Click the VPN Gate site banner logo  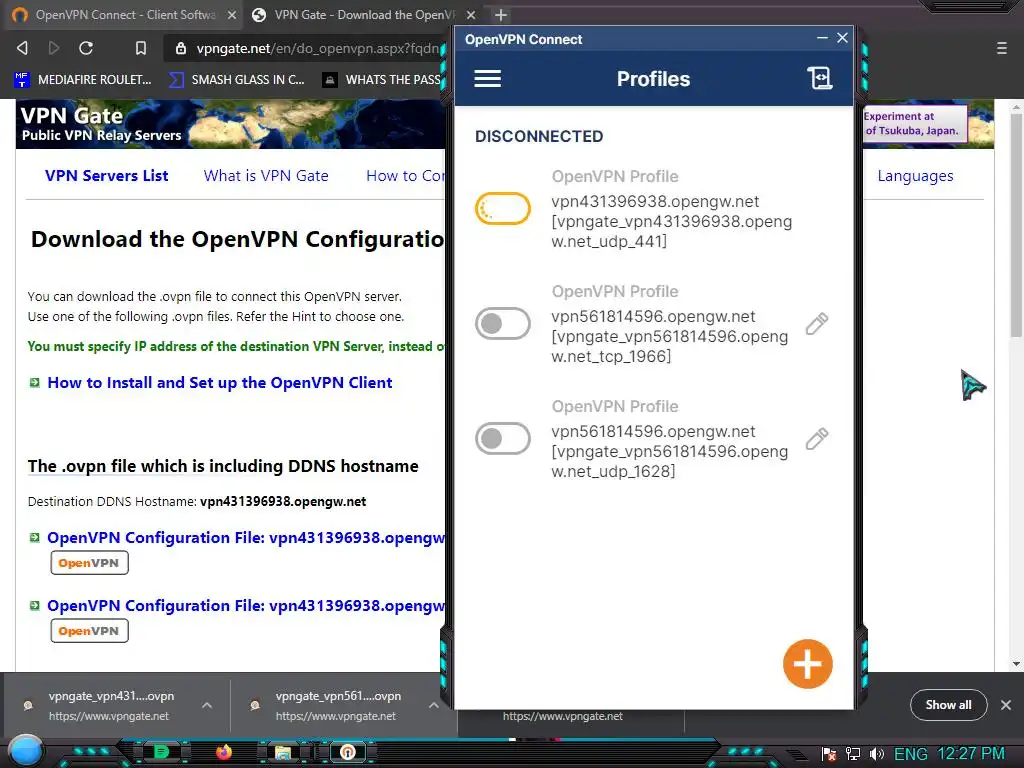pos(101,123)
